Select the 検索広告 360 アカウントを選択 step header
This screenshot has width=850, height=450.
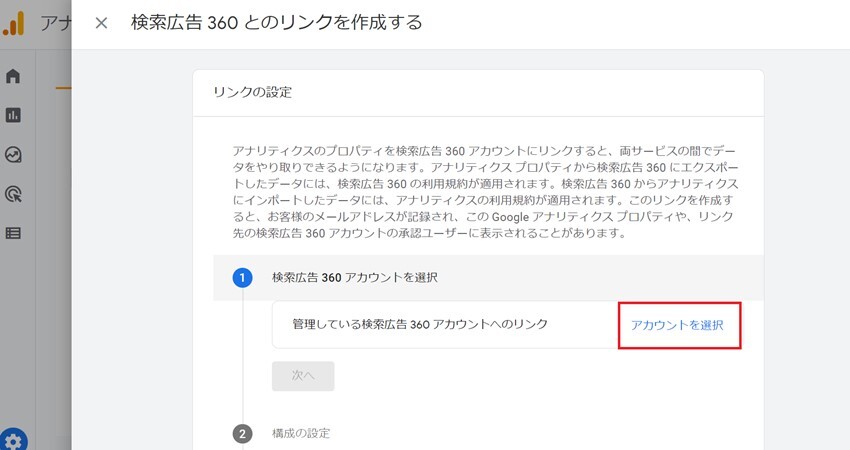(x=355, y=277)
